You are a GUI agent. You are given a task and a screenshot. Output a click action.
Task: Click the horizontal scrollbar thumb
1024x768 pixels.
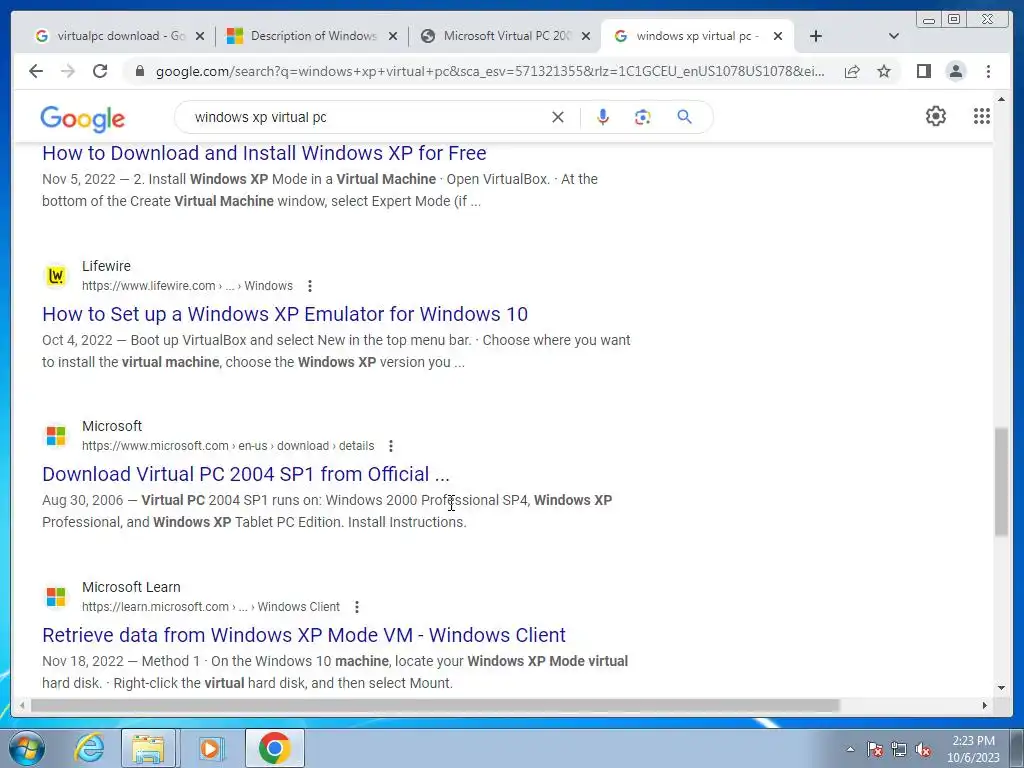[x=435, y=705]
